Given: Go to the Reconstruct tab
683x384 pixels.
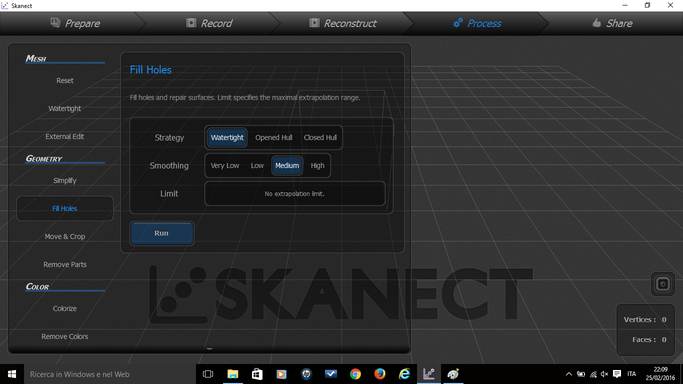Looking at the screenshot, I should point(343,23).
